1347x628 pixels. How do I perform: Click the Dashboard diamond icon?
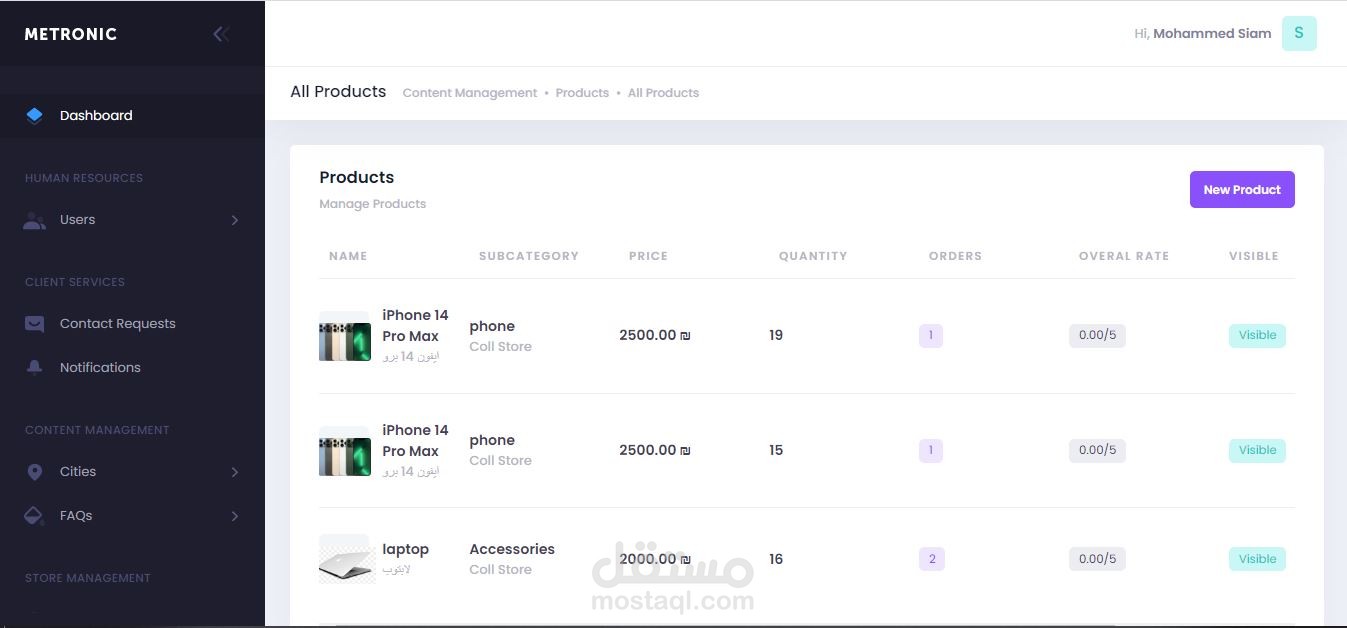pyautogui.click(x=34, y=115)
